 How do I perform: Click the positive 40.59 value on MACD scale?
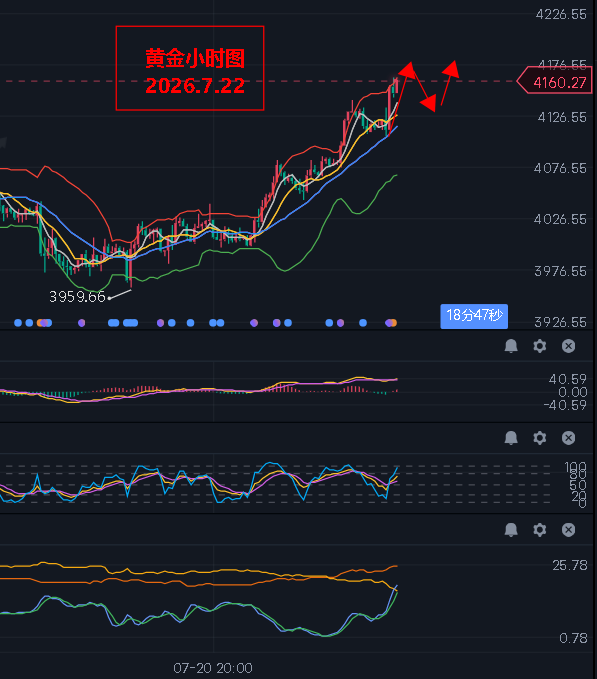pyautogui.click(x=568, y=379)
